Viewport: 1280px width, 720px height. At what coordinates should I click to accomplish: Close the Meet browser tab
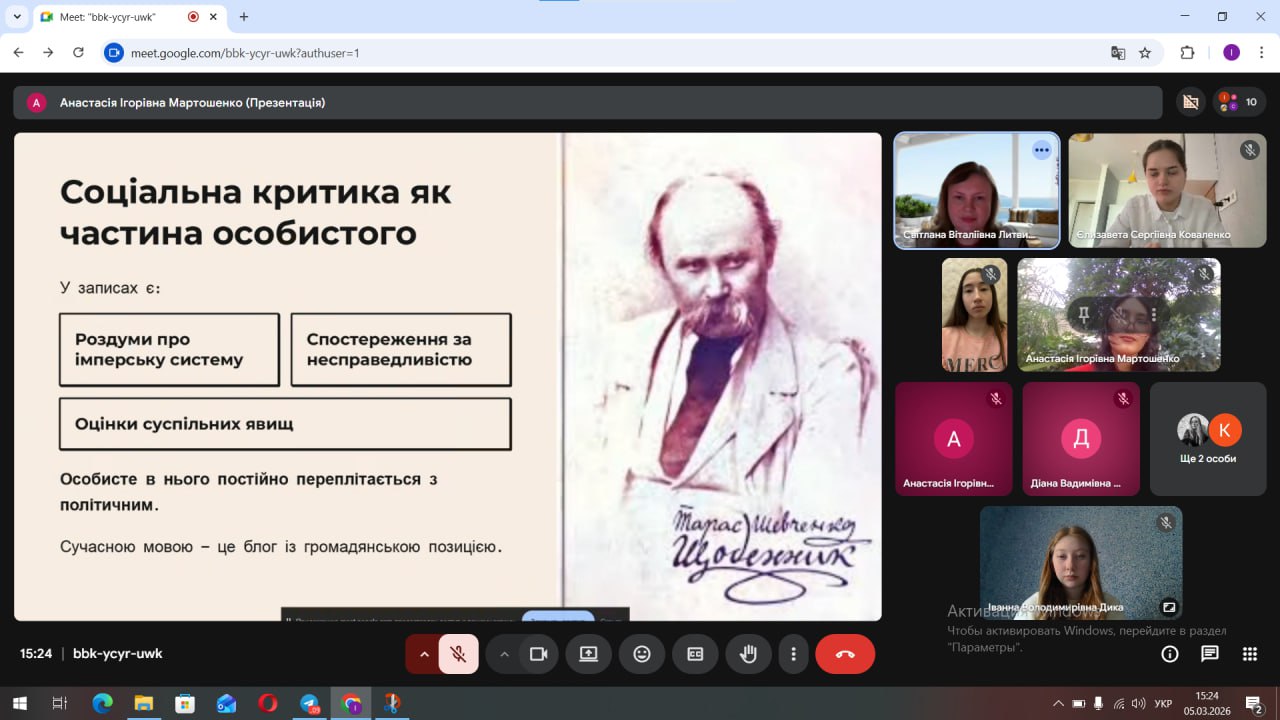[214, 17]
